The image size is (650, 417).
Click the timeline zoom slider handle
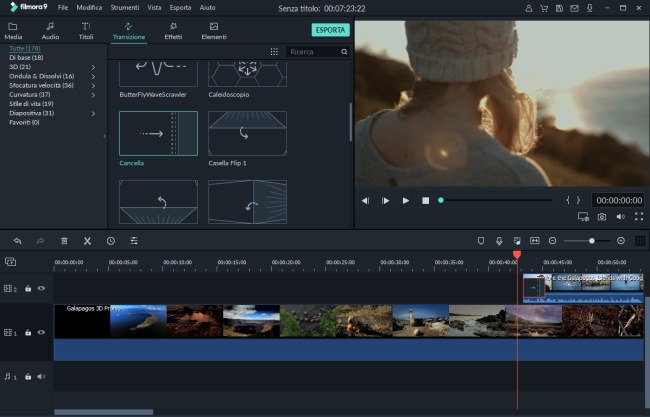[x=592, y=241]
